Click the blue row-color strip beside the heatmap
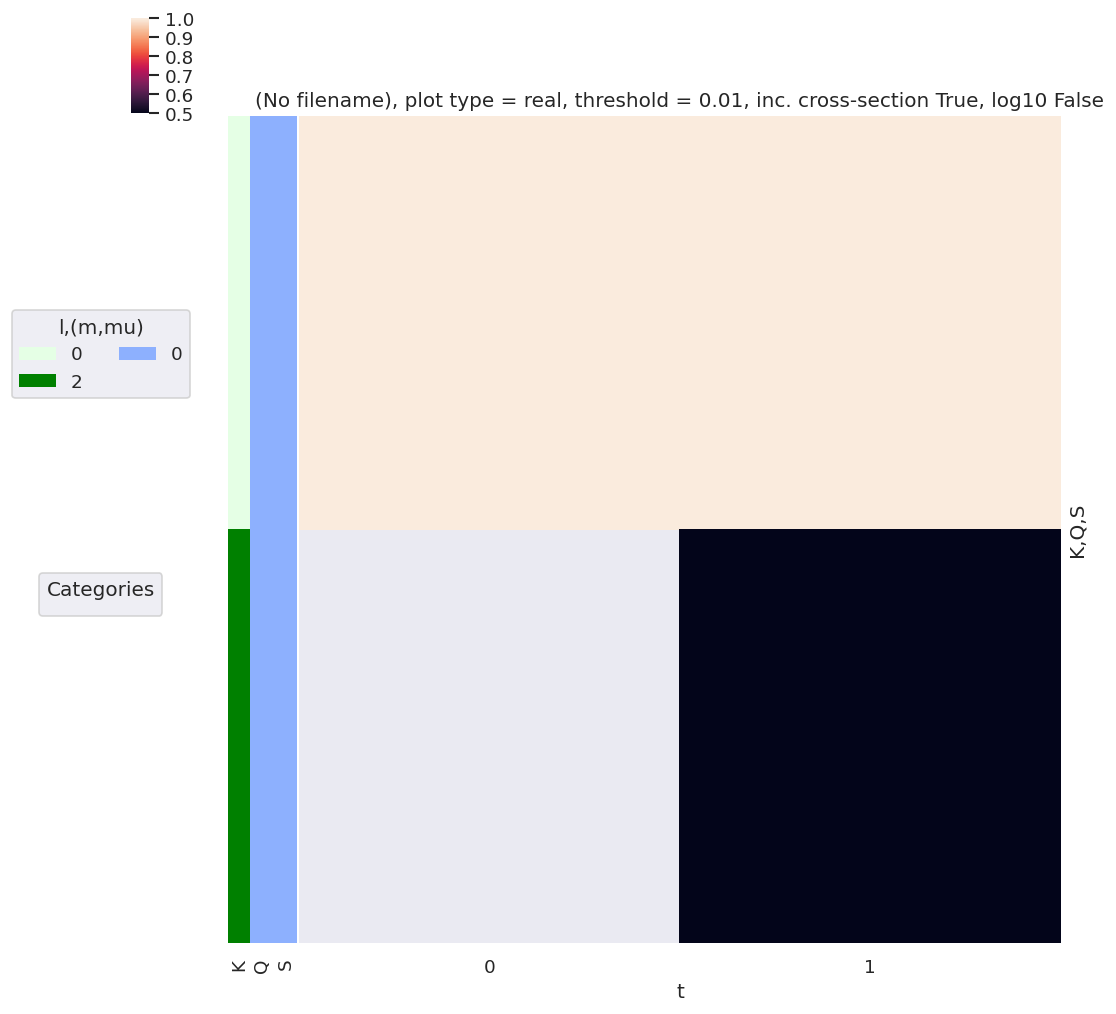This screenshot has height=1014, width=1116. coord(273,529)
